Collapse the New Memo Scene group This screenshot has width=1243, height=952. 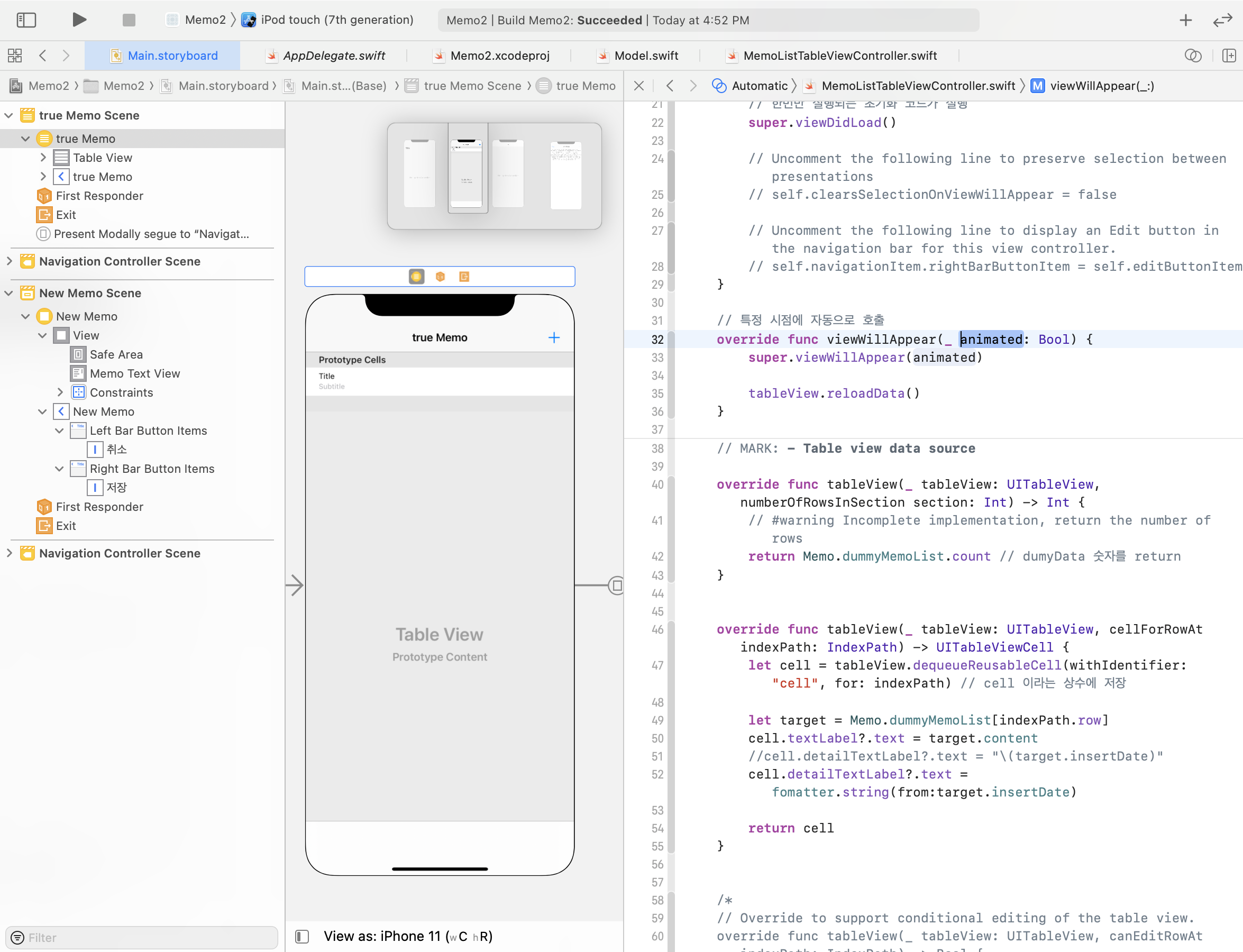9,293
